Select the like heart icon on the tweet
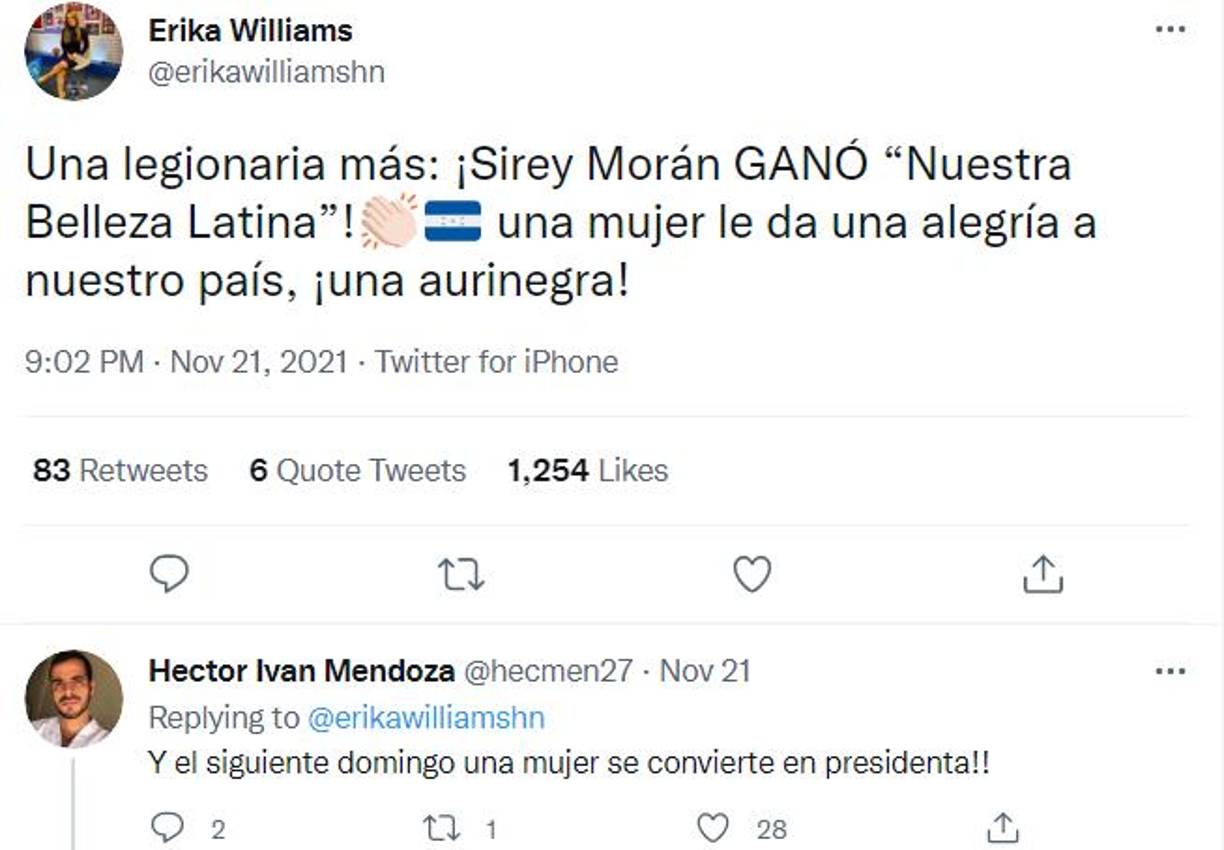Viewport: 1224px width, 850px height. [750, 573]
